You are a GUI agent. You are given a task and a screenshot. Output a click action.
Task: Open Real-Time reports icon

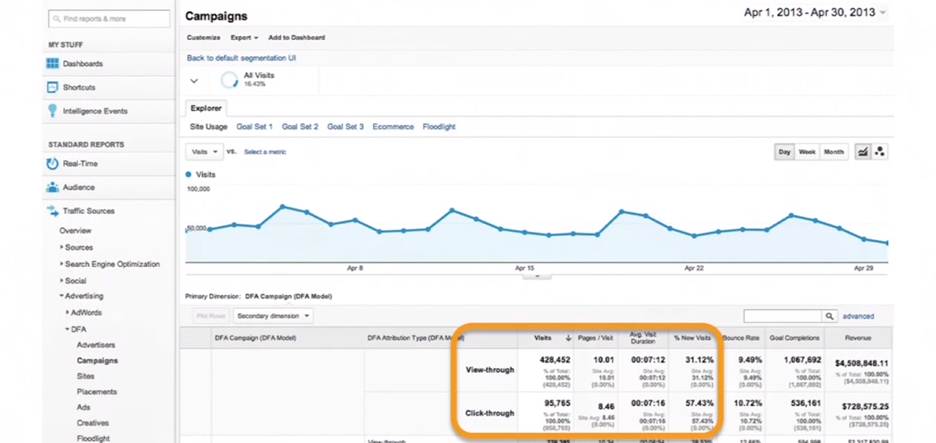click(54, 164)
